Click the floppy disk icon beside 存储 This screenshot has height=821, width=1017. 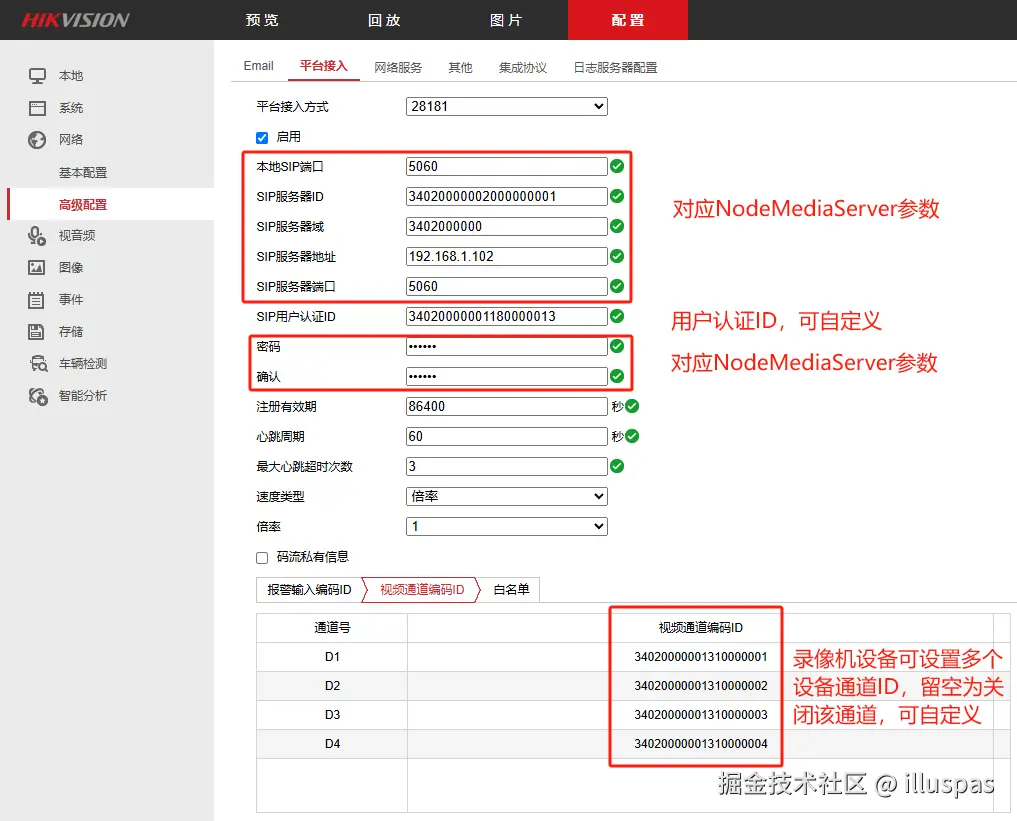click(x=36, y=331)
